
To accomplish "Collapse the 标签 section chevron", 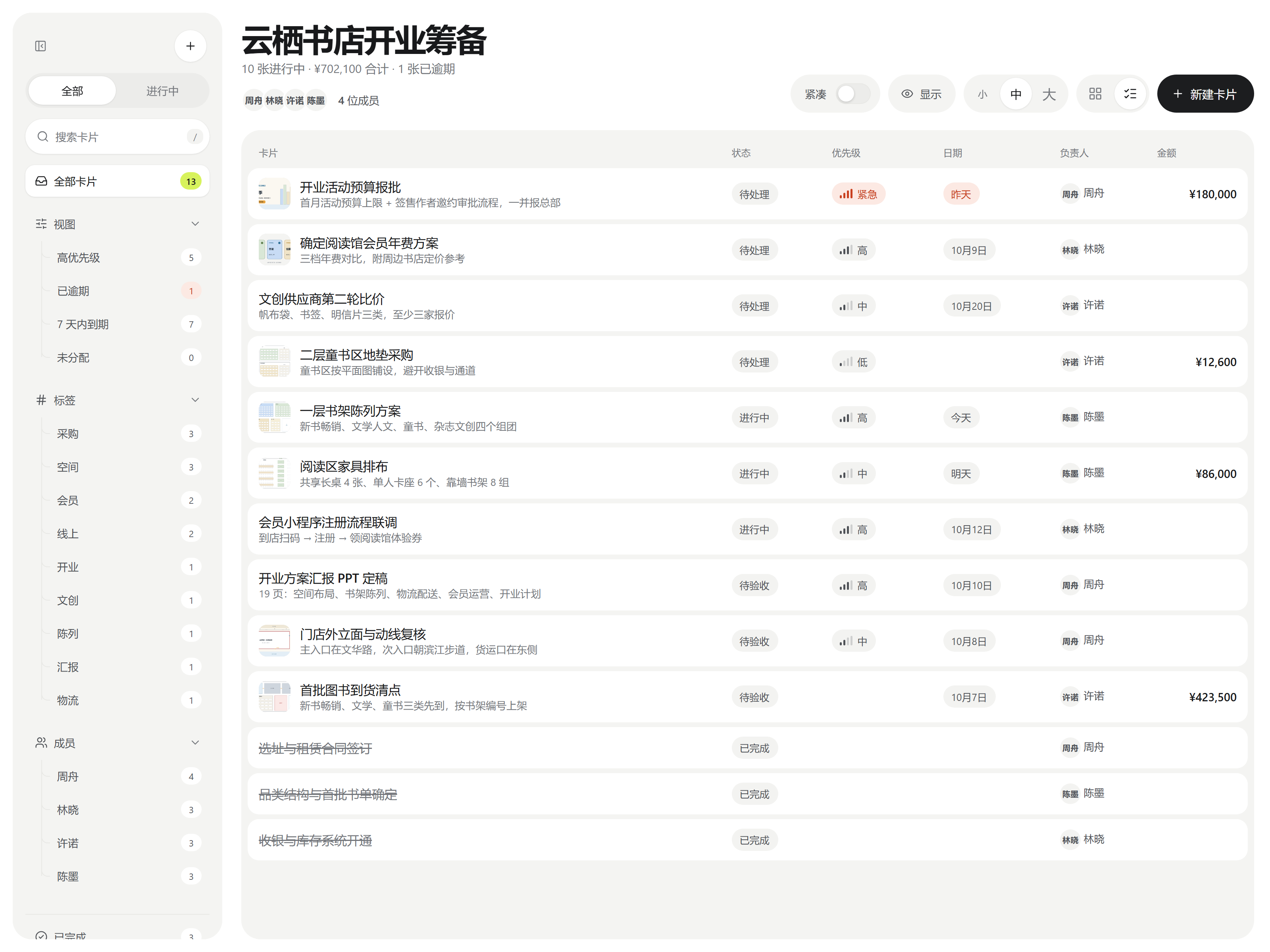I will [x=195, y=400].
